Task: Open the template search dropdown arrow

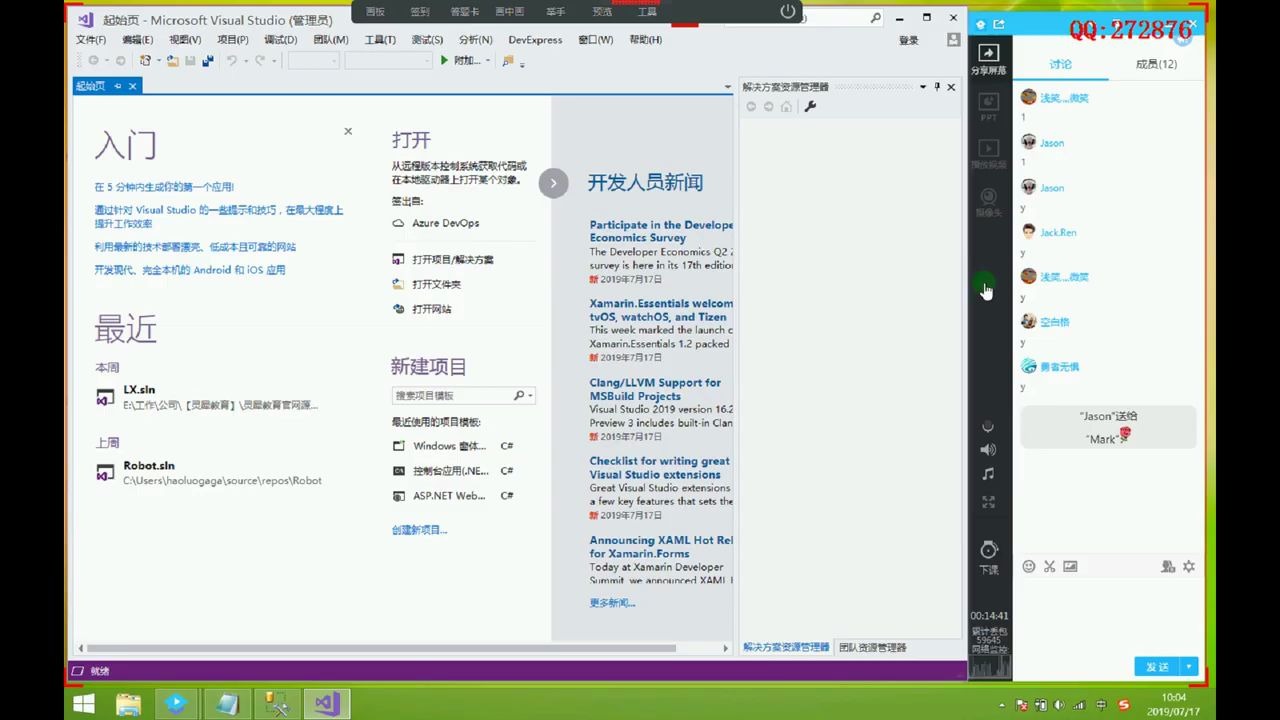Action: pyautogui.click(x=529, y=396)
